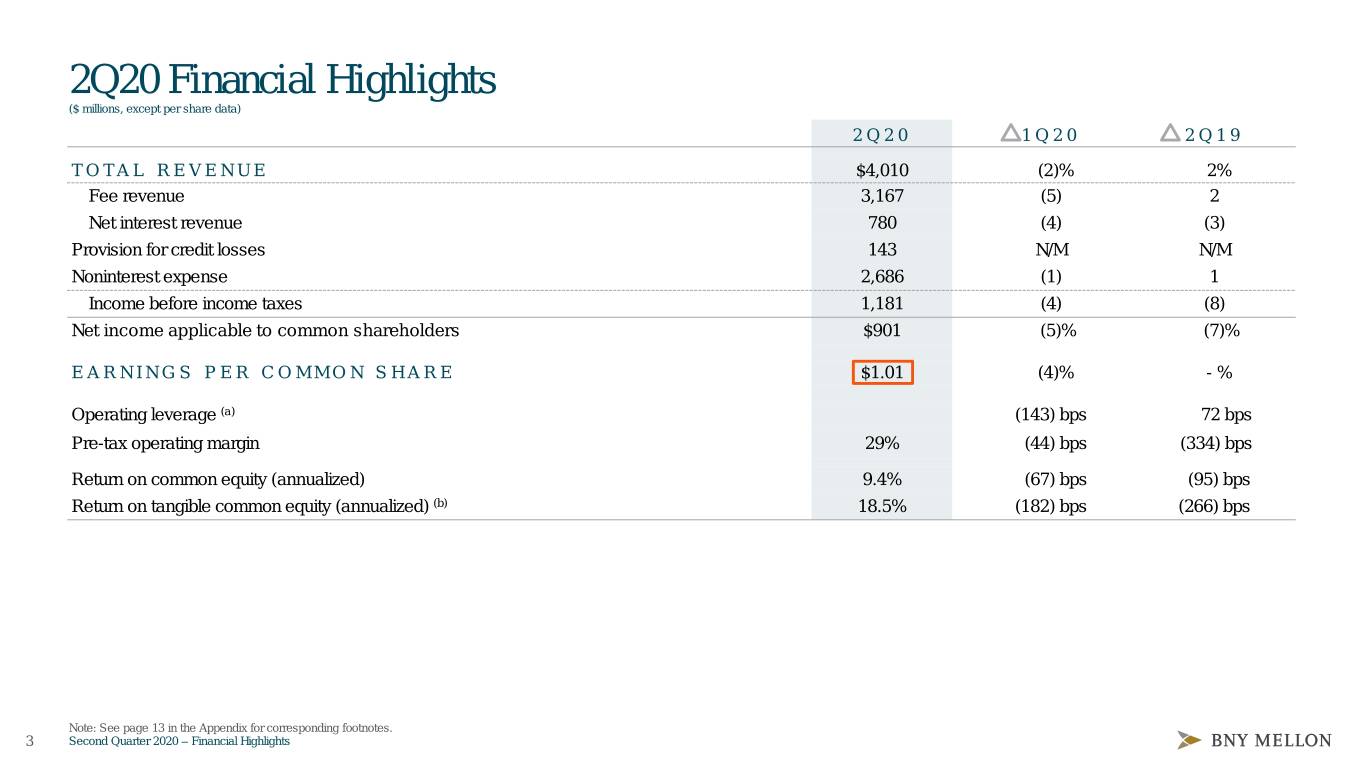Click the 2Q20 column header
Viewport: 1365px width, 768px height.
click(x=881, y=136)
